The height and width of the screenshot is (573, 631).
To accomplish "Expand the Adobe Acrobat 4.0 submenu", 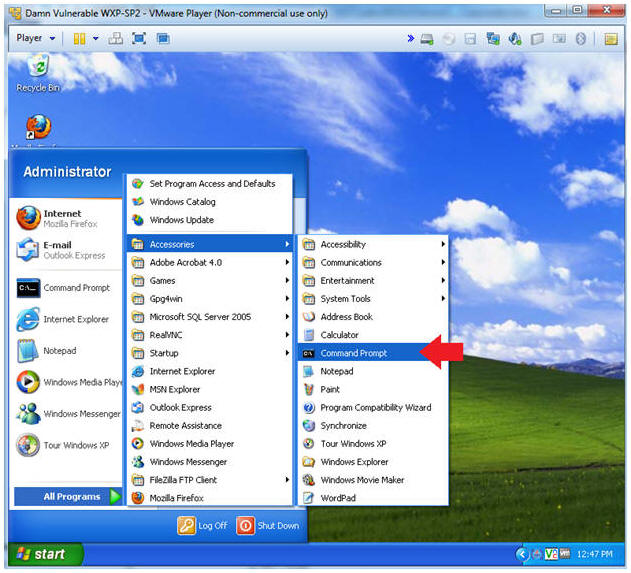I will pyautogui.click(x=210, y=262).
